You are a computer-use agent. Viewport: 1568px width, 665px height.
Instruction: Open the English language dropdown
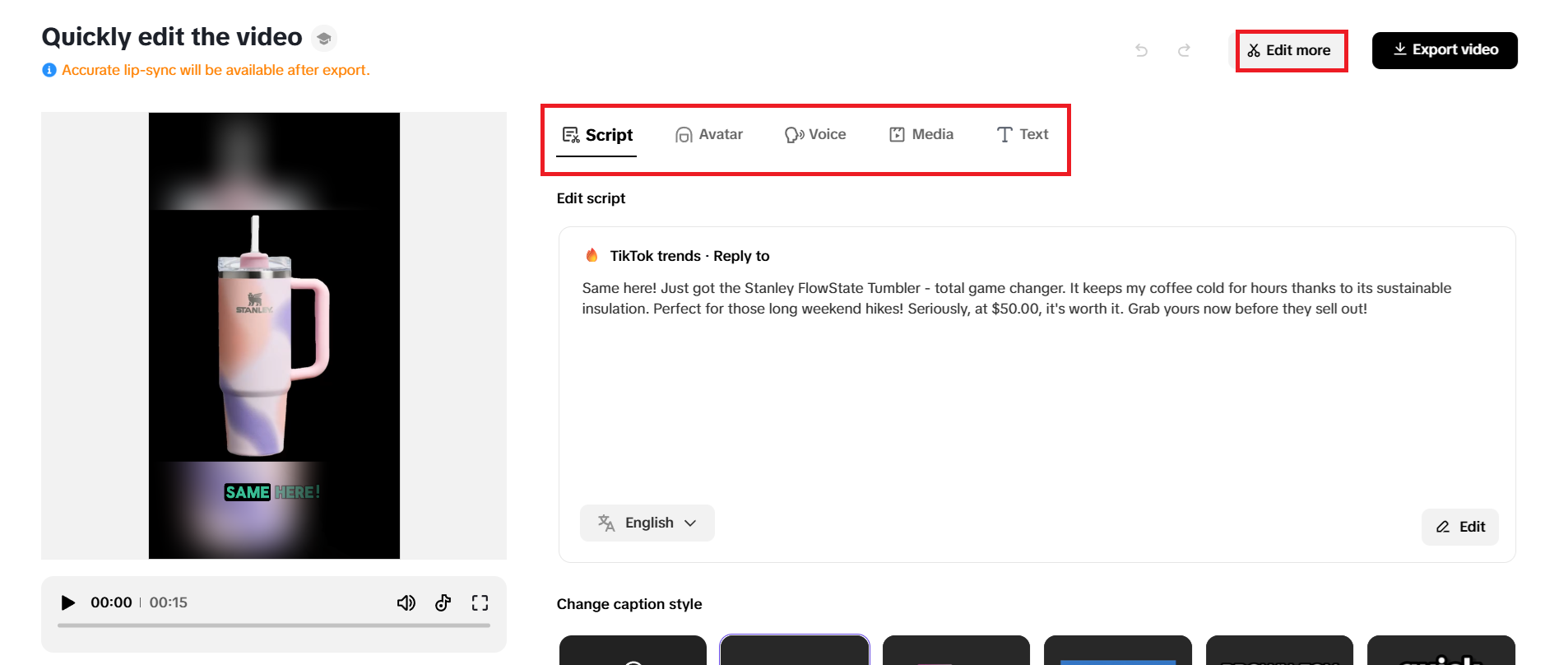(647, 523)
